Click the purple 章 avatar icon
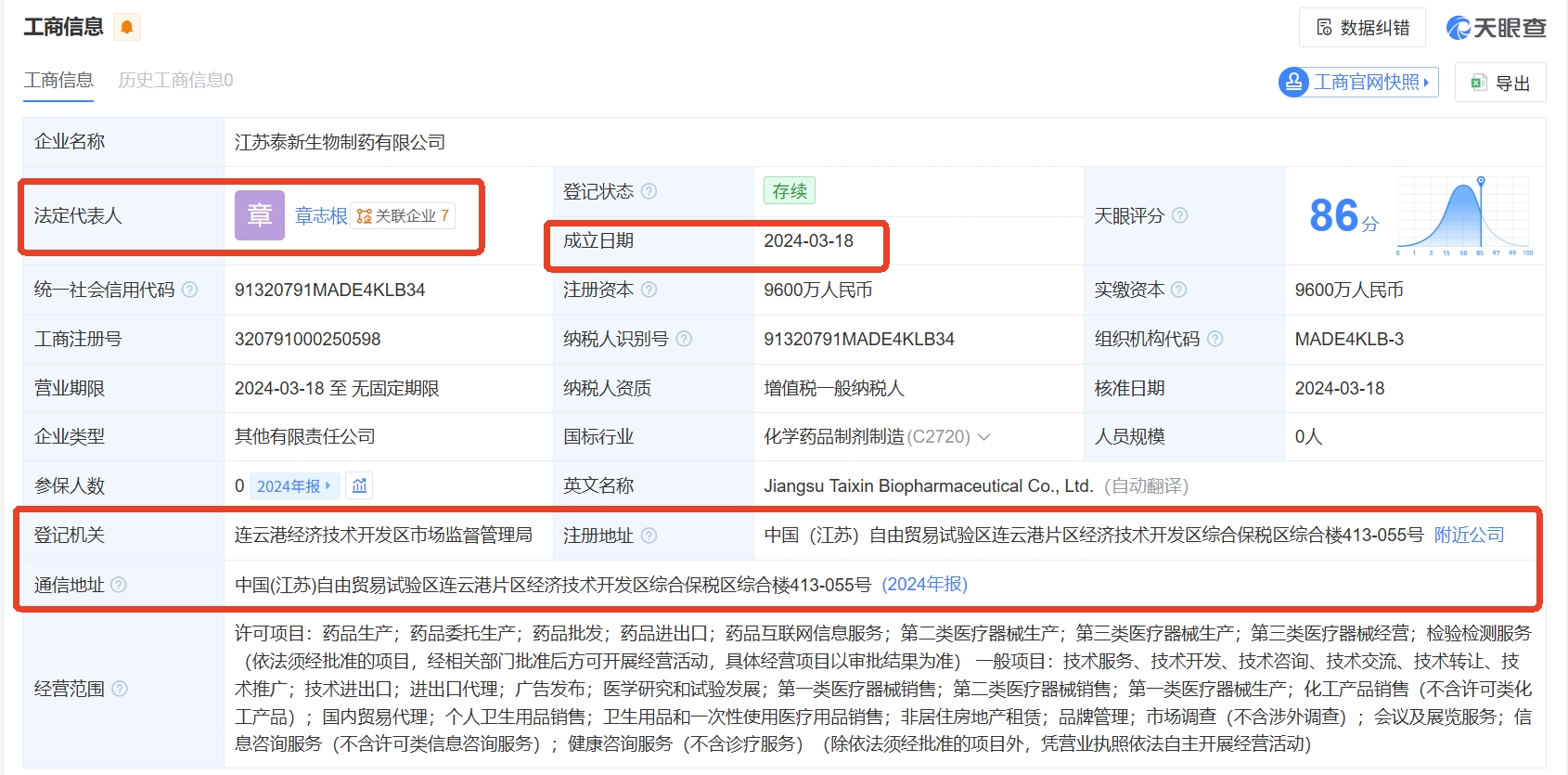Image resolution: width=1568 pixels, height=775 pixels. point(260,215)
